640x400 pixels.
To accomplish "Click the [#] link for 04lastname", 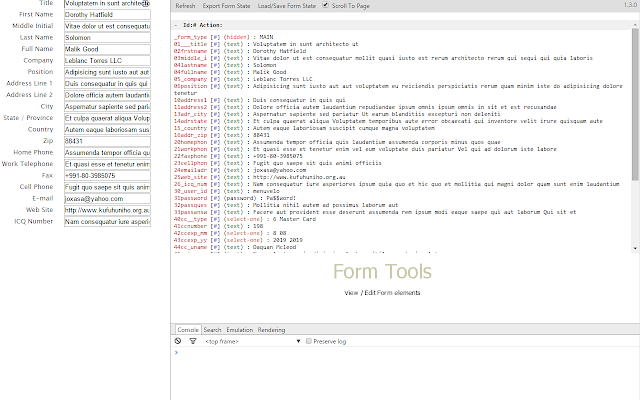I will (x=215, y=65).
